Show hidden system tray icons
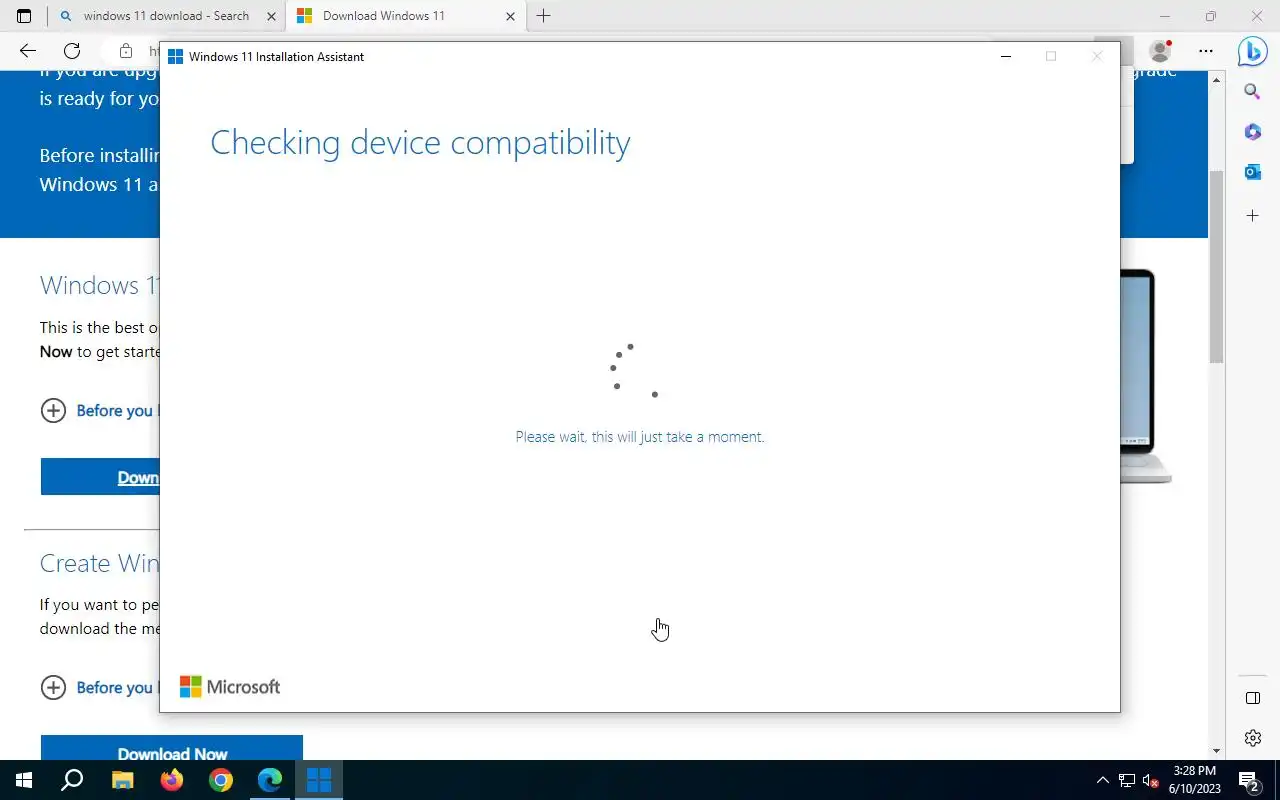 (x=1103, y=780)
